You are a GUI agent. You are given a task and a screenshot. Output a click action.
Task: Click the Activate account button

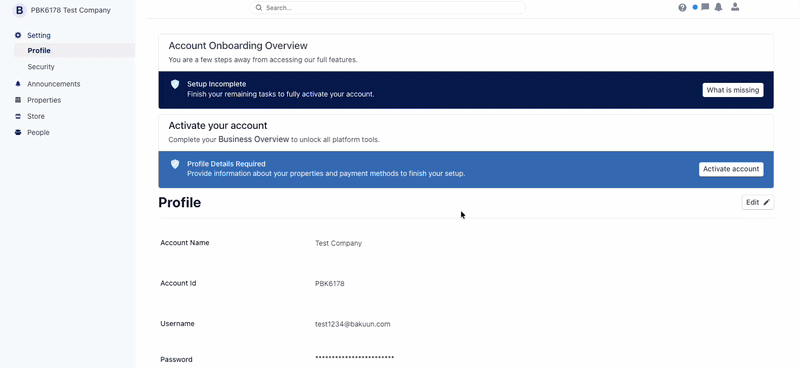tap(731, 169)
